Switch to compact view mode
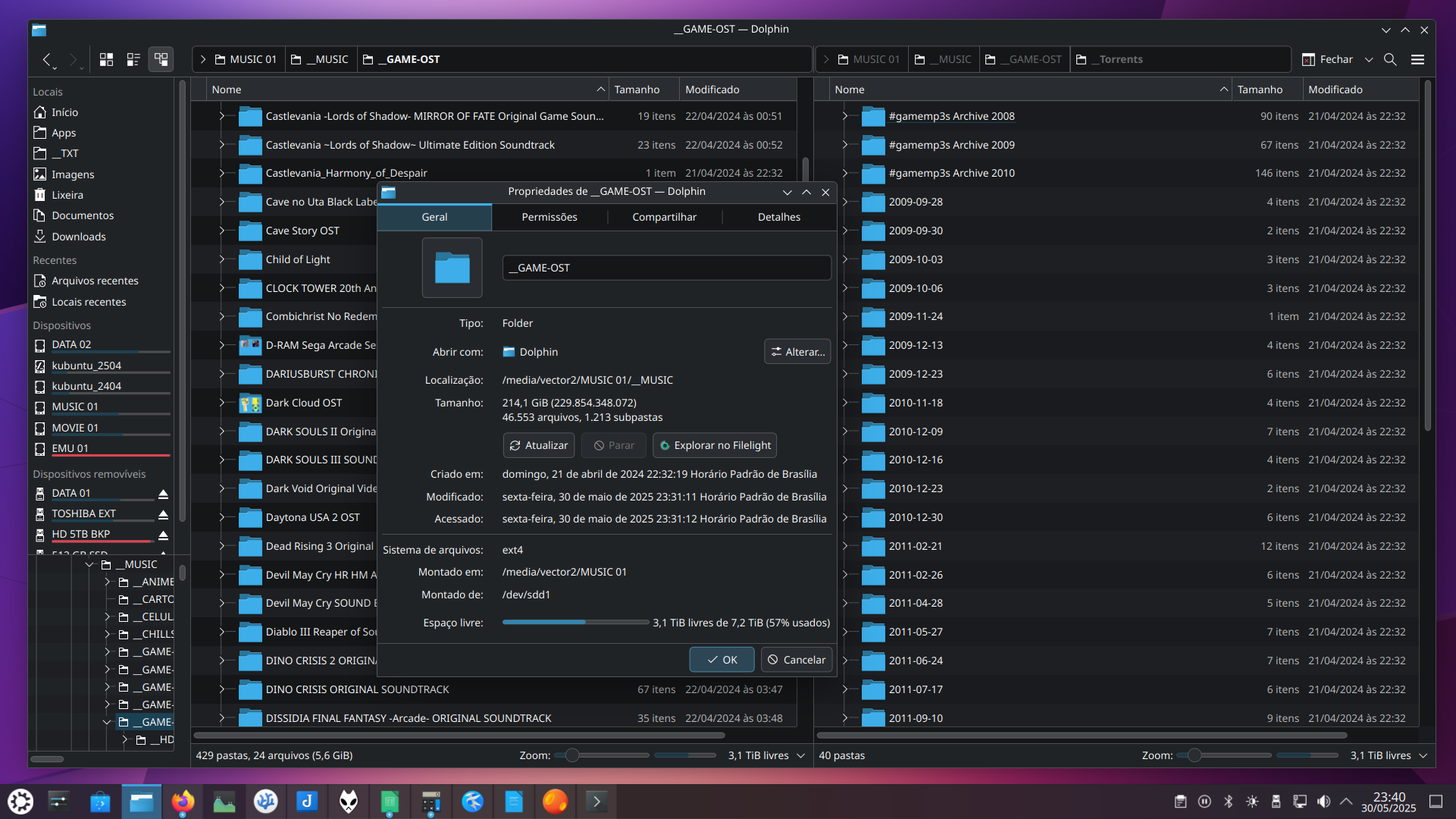 click(x=133, y=59)
